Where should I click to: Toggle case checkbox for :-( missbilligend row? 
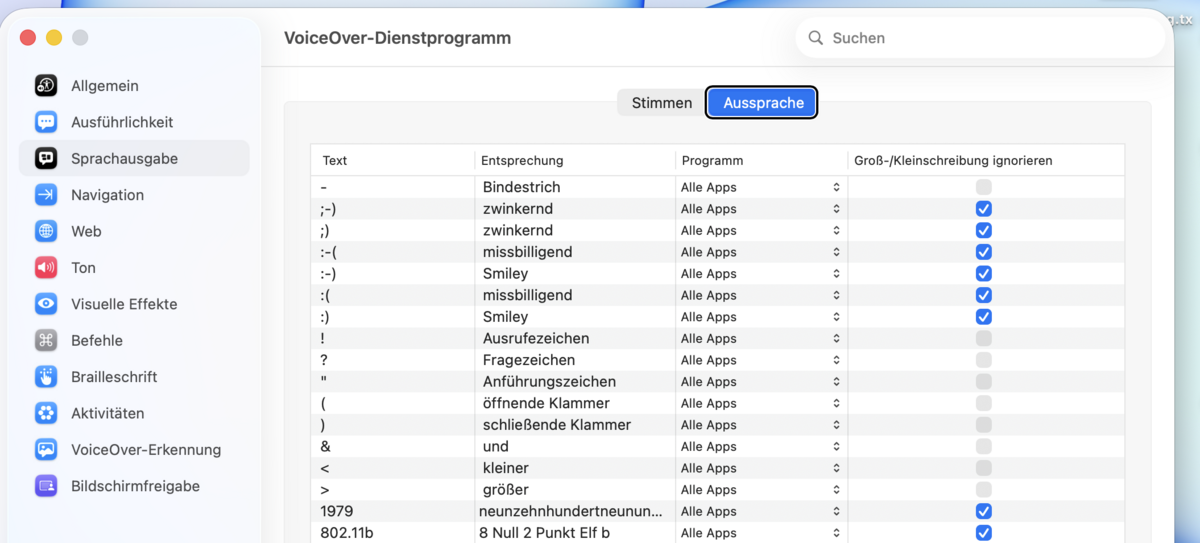984,252
